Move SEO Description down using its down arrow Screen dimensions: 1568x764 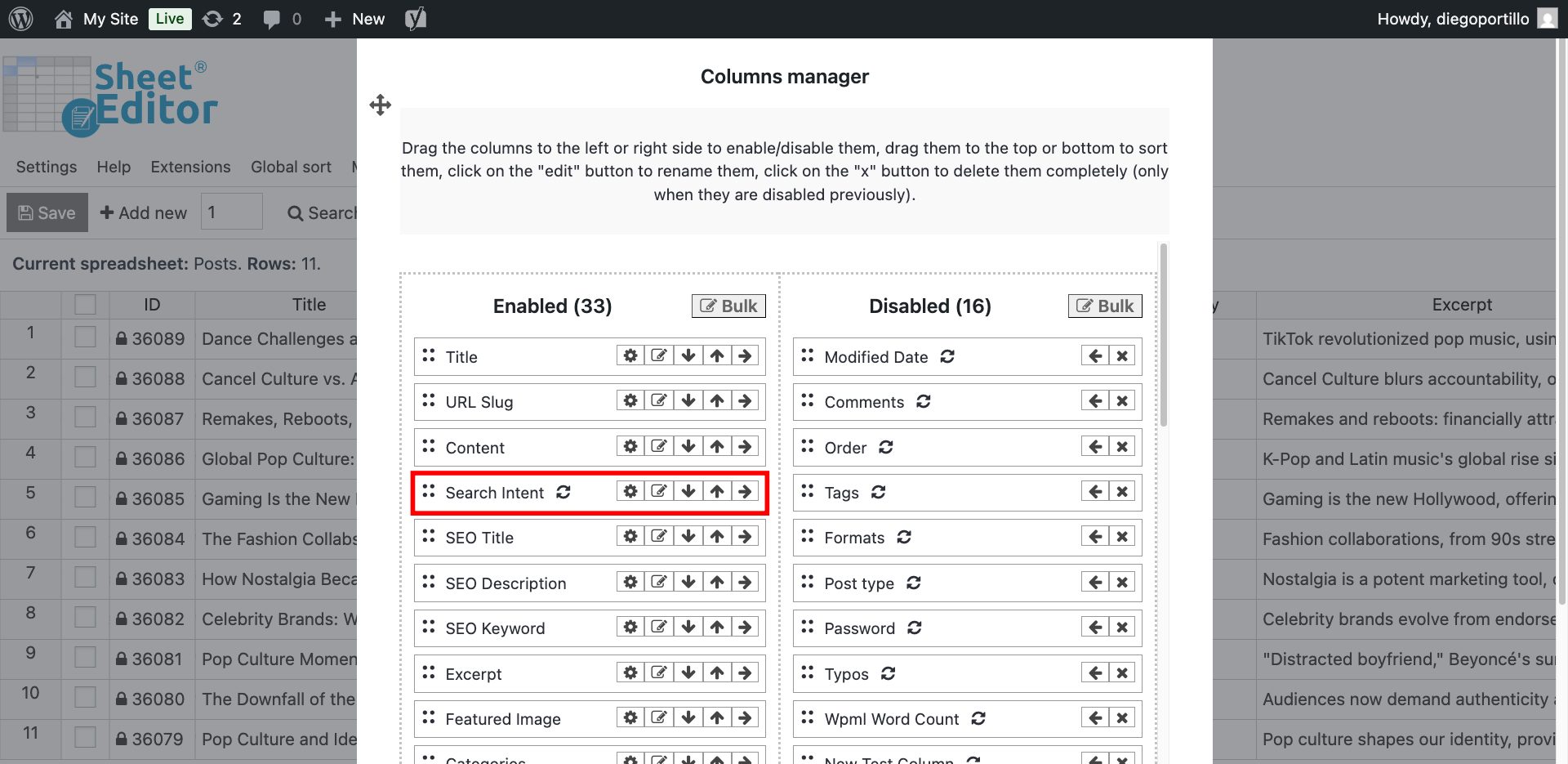tap(688, 582)
